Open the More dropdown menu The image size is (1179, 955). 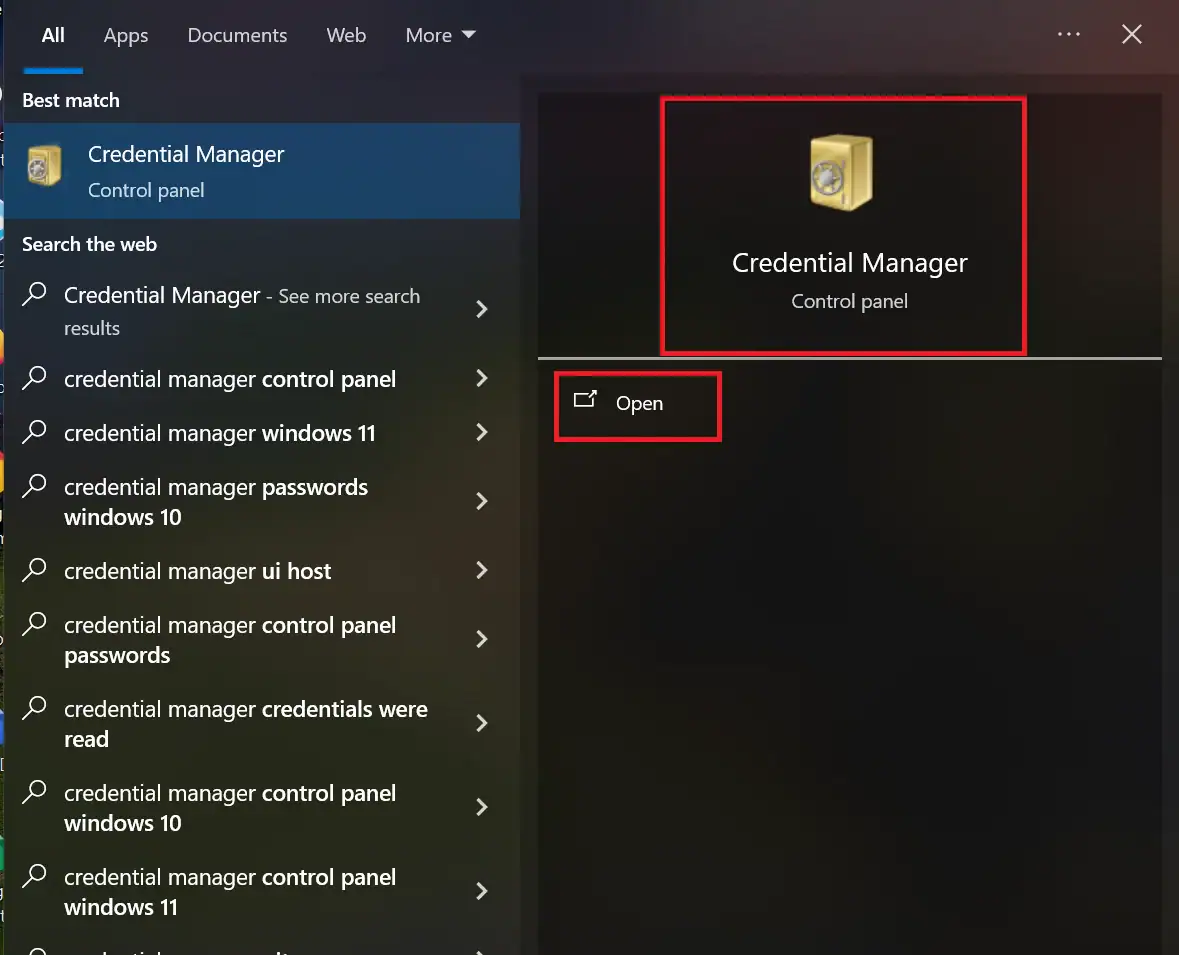(x=440, y=35)
